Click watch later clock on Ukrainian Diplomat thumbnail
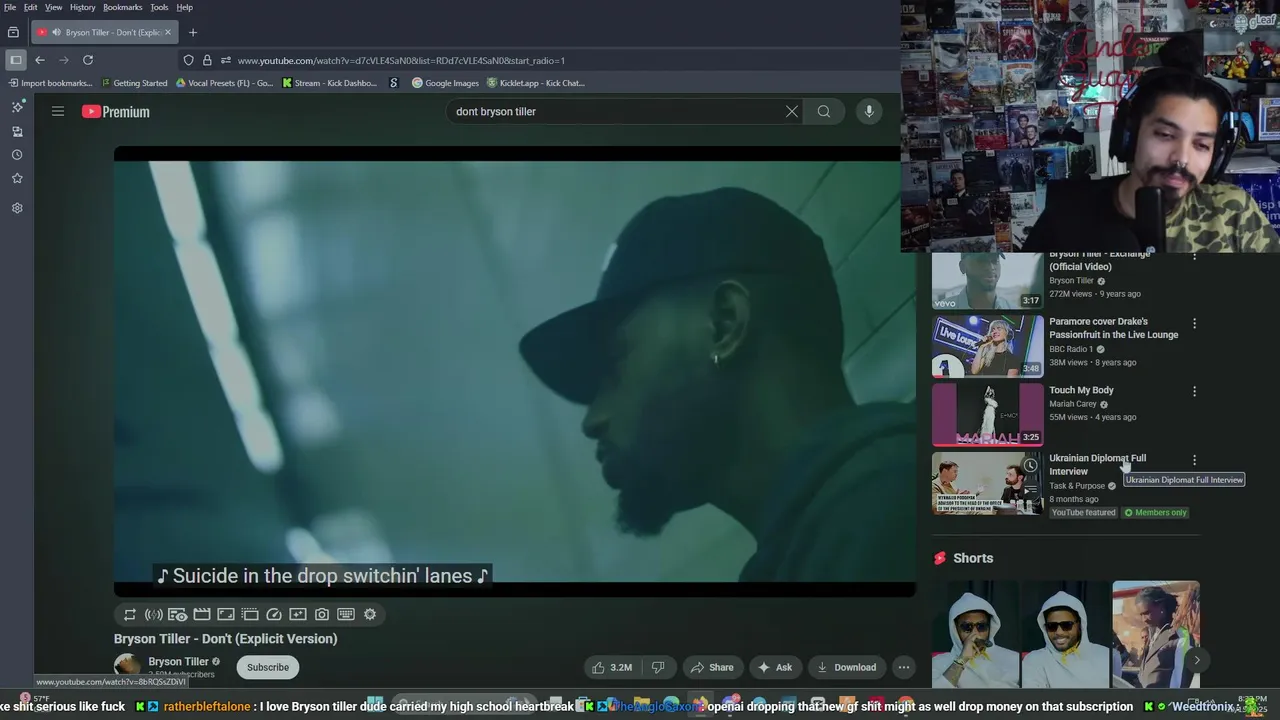 coord(1030,466)
